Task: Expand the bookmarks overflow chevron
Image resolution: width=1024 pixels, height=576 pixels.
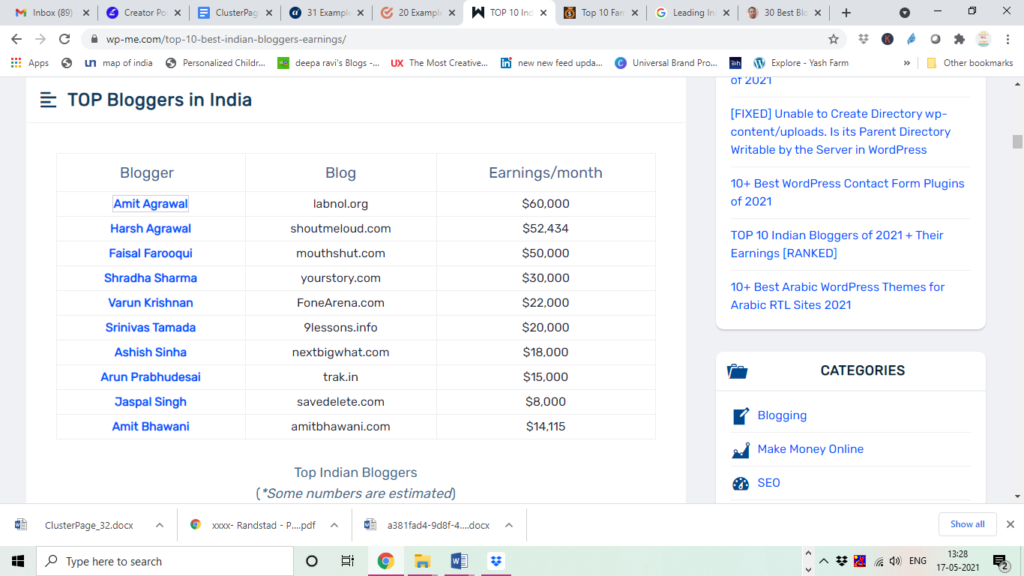Action: pyautogui.click(x=906, y=62)
